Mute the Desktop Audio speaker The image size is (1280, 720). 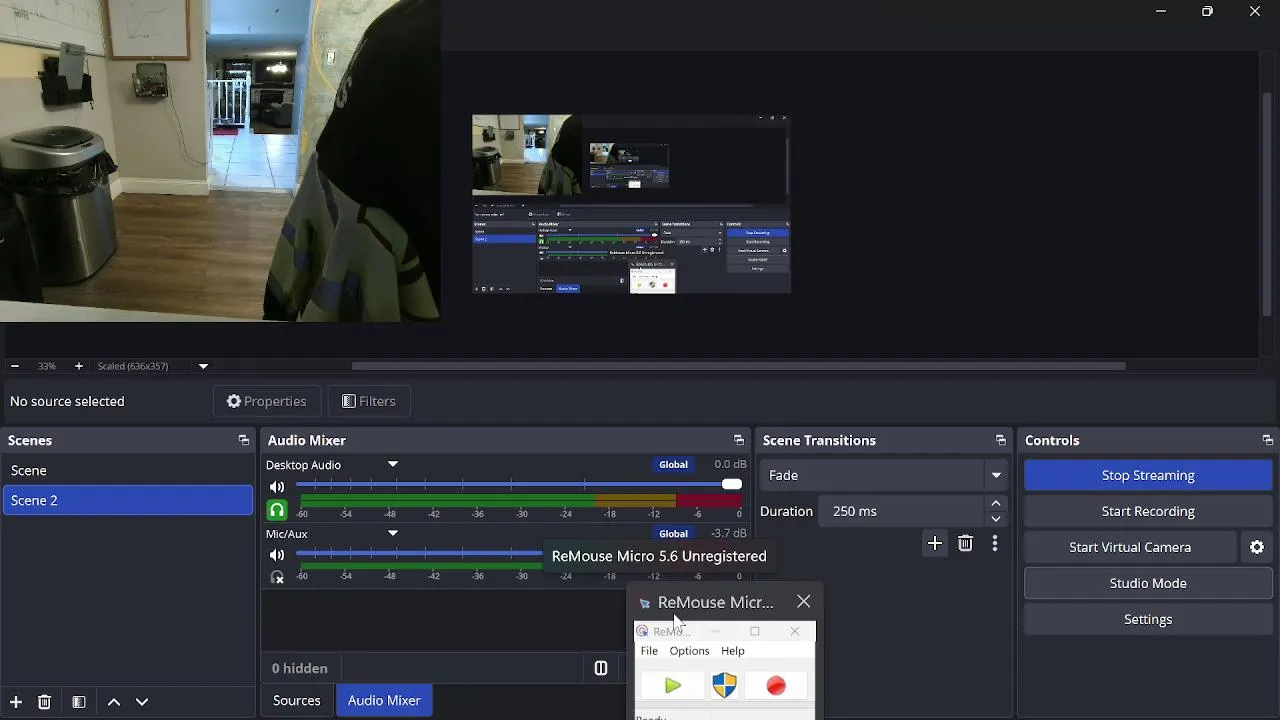tap(277, 487)
